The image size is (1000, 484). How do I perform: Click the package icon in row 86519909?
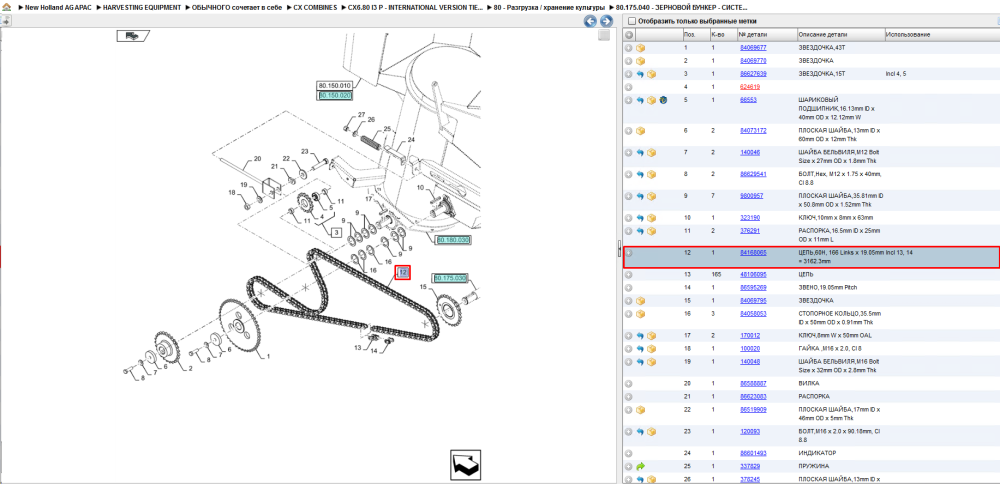[x=640, y=409]
